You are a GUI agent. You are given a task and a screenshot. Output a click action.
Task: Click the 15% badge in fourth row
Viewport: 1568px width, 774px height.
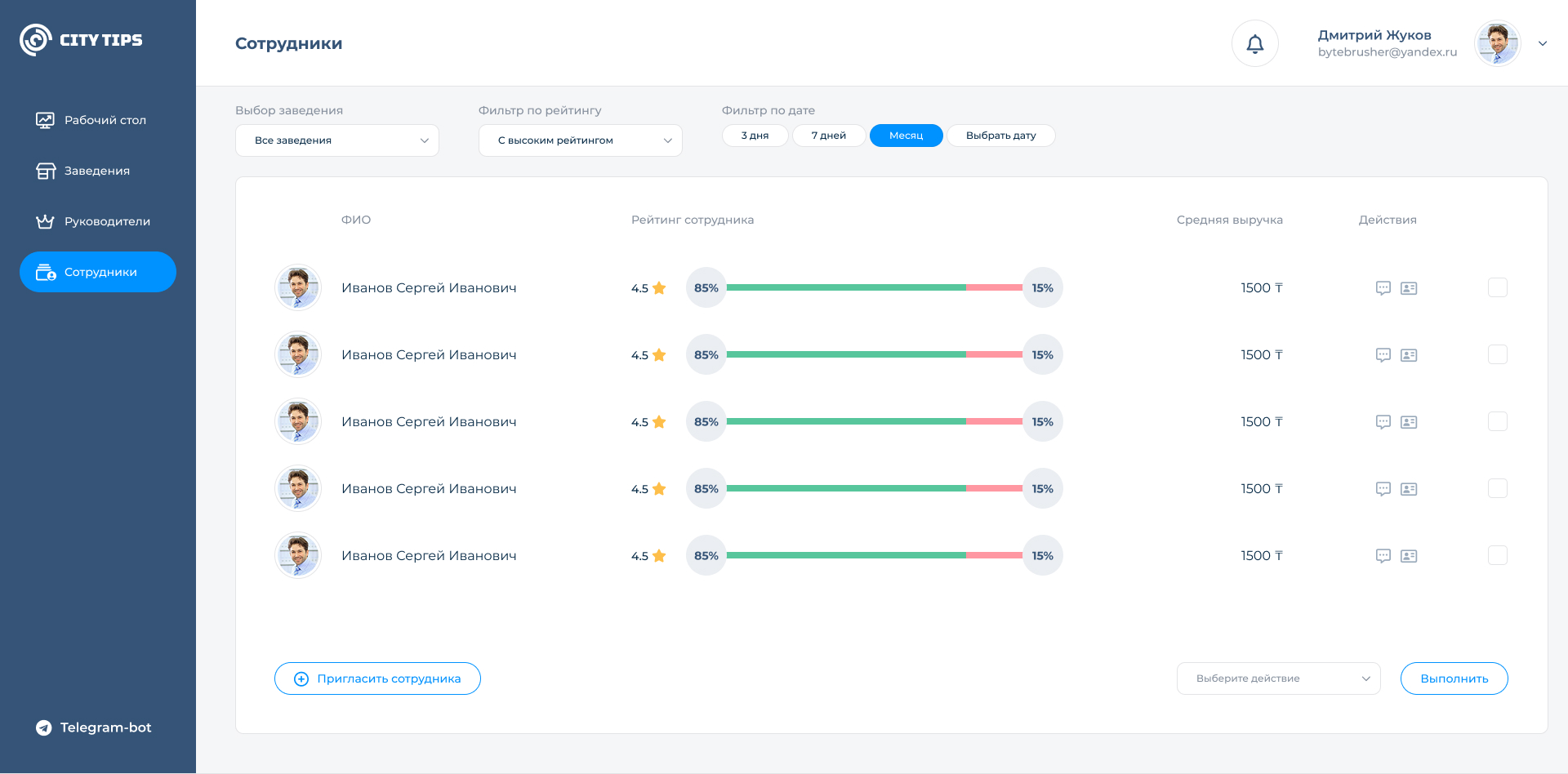coord(1043,488)
